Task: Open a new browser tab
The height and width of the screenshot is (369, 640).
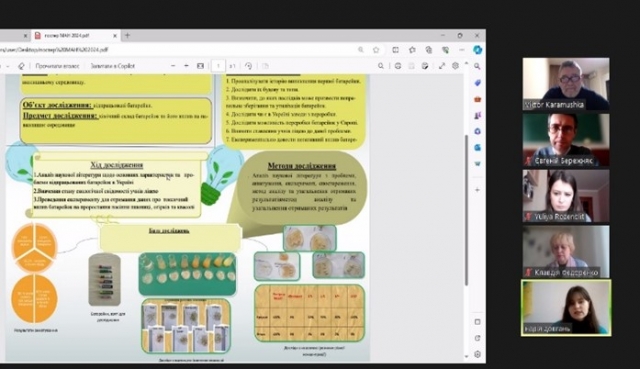Action: tap(127, 36)
